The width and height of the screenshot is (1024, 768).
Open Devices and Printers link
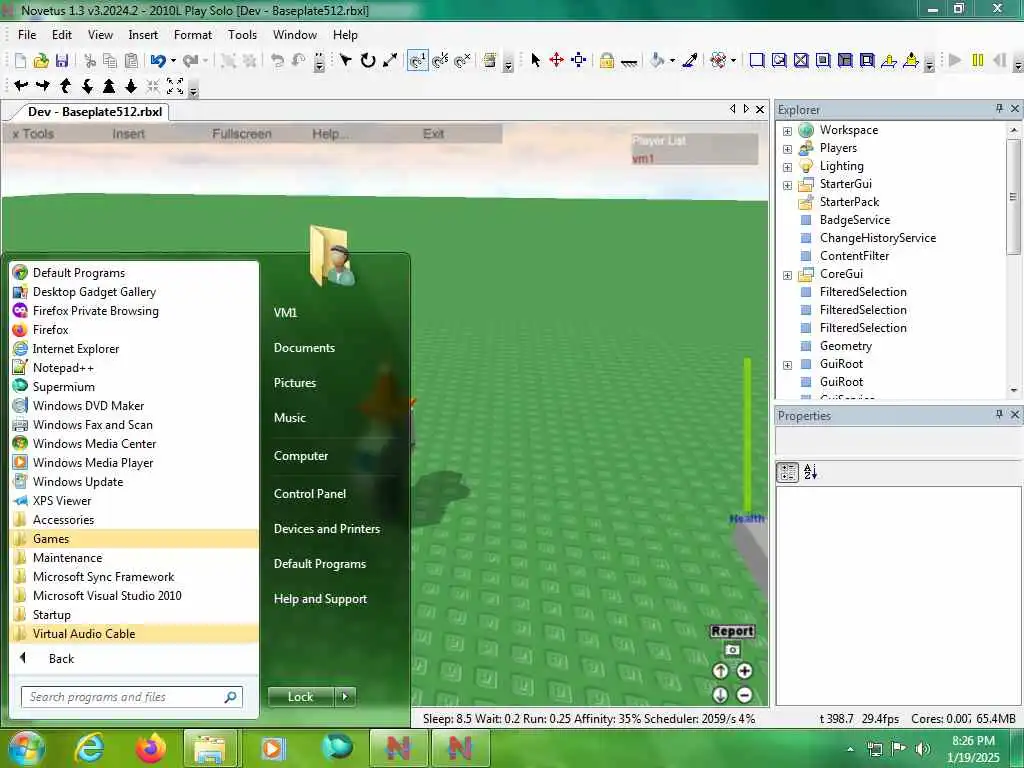pos(327,529)
